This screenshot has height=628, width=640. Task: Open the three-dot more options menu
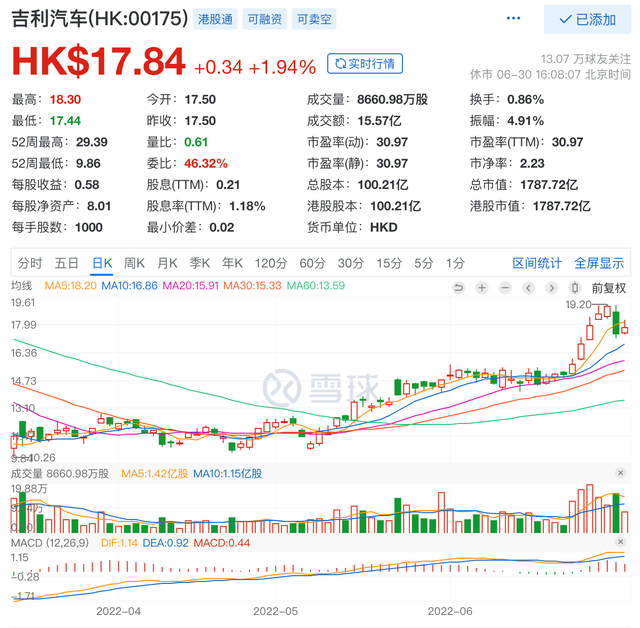[513, 18]
